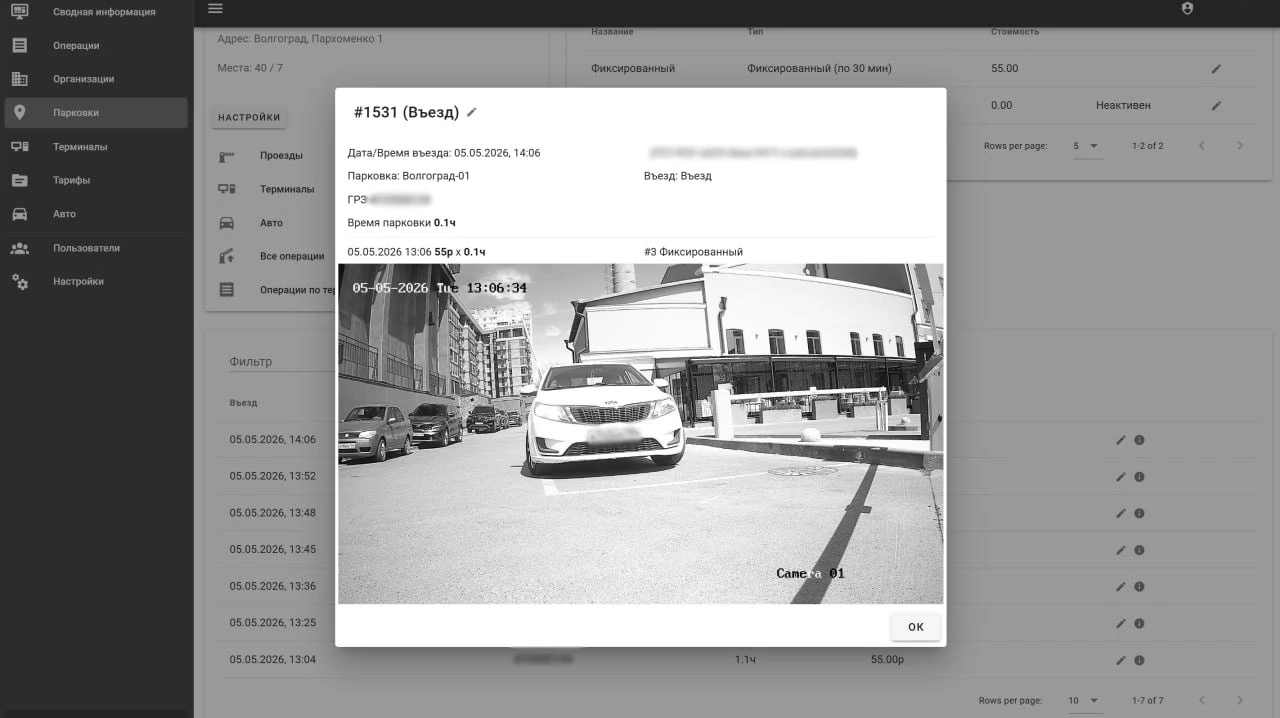The image size is (1280, 718).
Task: Go to previous page of entries table
Action: click(x=1202, y=701)
